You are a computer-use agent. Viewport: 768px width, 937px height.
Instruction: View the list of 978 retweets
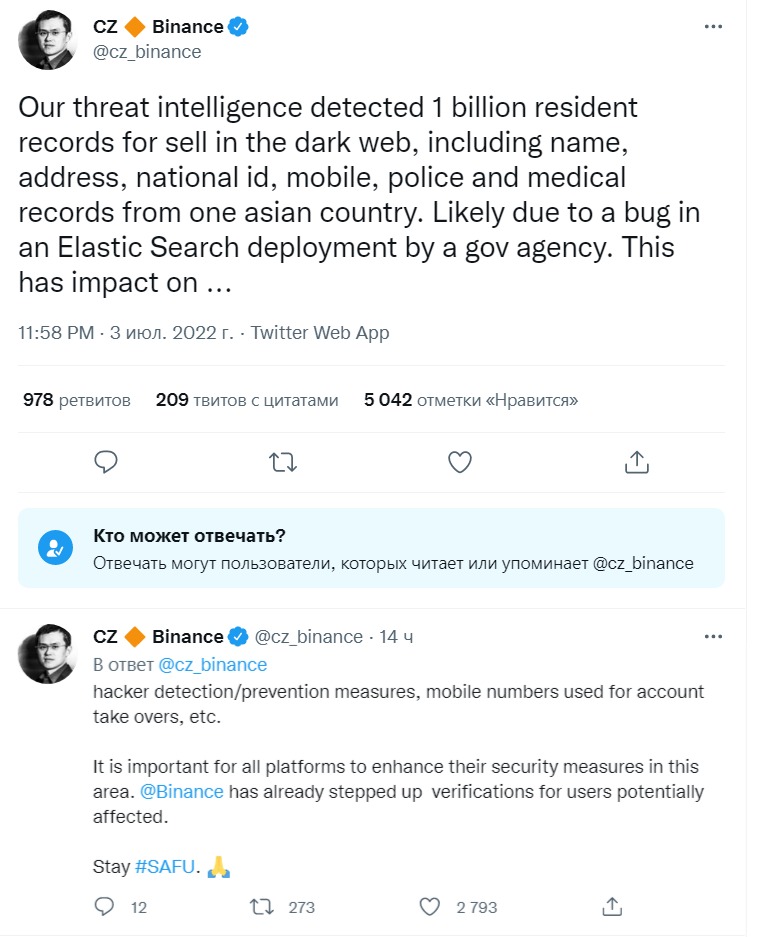point(77,400)
